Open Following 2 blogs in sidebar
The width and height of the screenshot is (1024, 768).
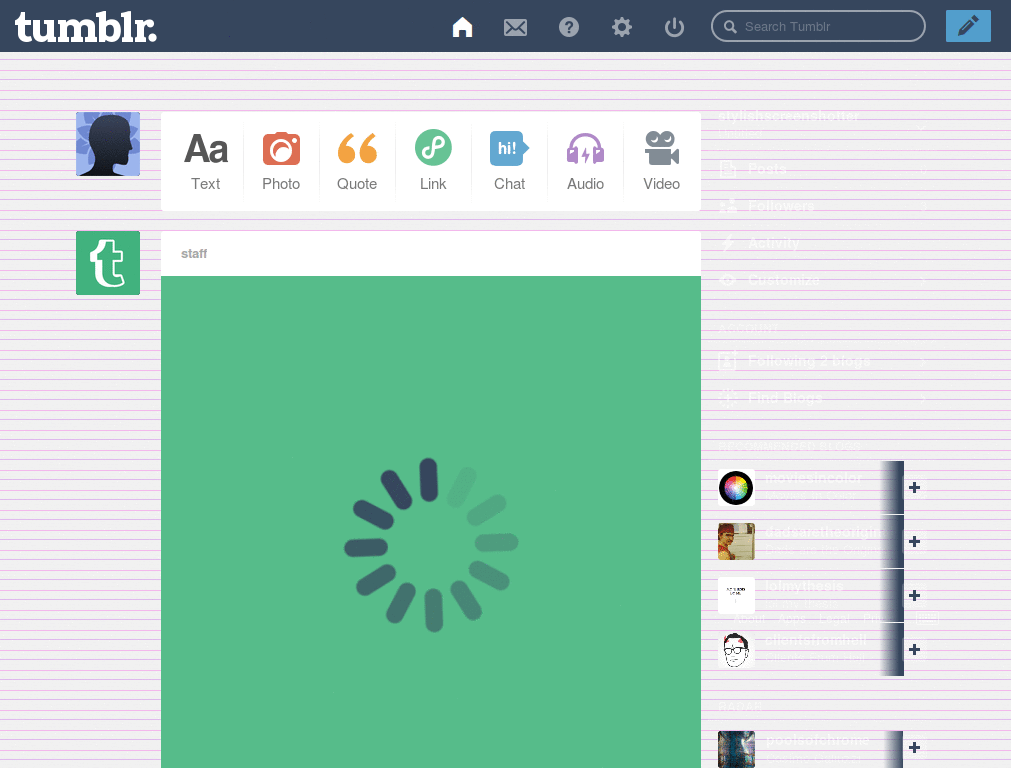pyautogui.click(x=809, y=360)
